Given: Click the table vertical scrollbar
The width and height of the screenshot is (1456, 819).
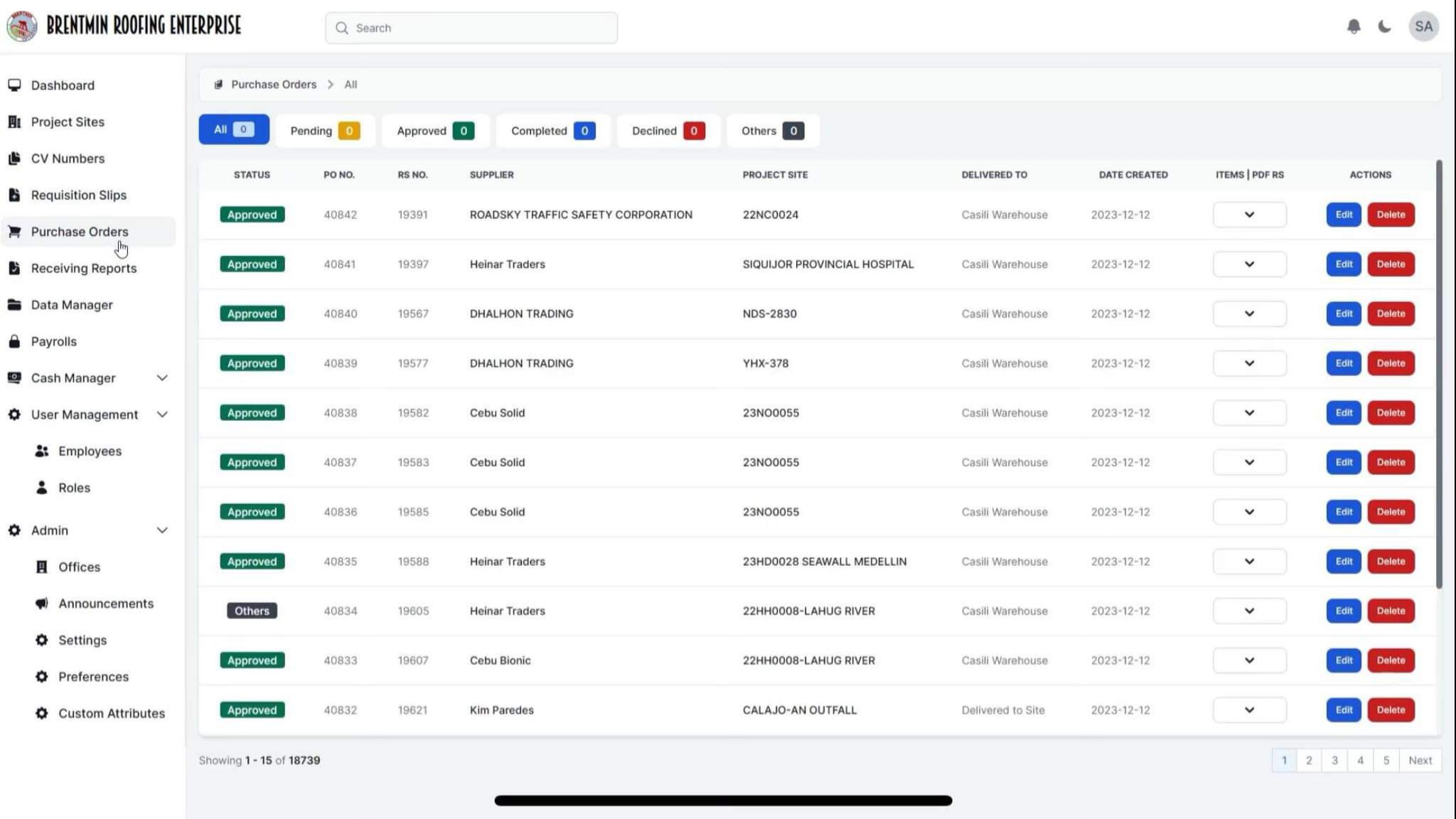Looking at the screenshot, I should pos(1439,375).
